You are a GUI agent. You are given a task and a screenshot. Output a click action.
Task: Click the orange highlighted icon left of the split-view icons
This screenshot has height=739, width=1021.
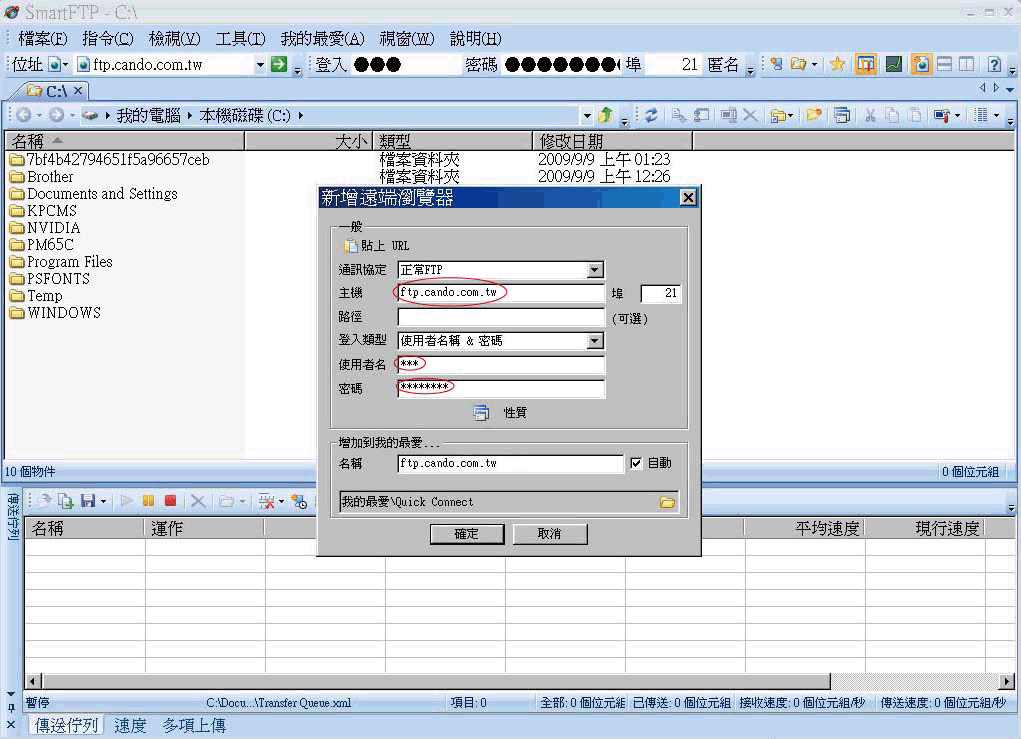pos(921,64)
